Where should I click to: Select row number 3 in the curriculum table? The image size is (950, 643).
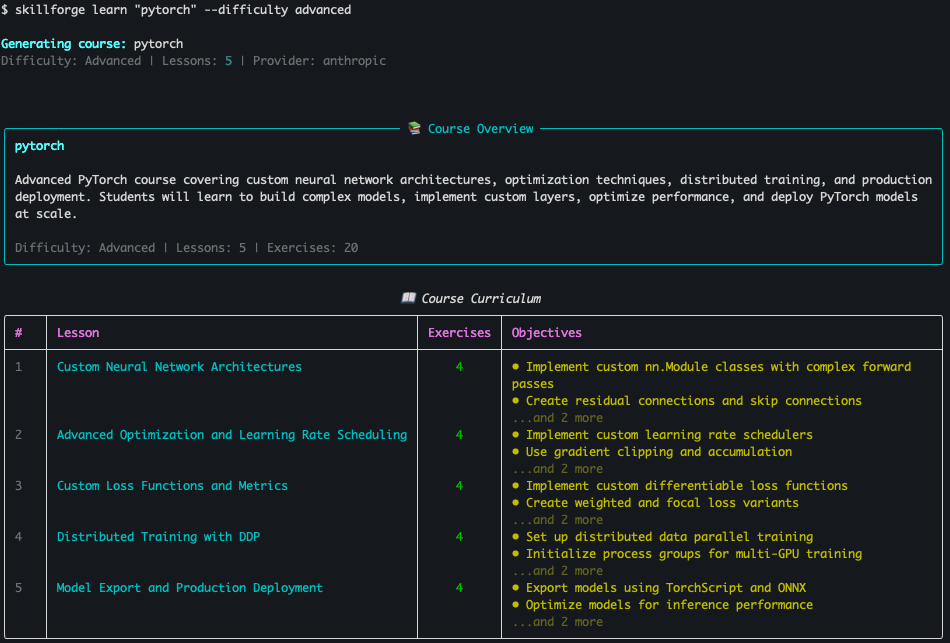19,485
